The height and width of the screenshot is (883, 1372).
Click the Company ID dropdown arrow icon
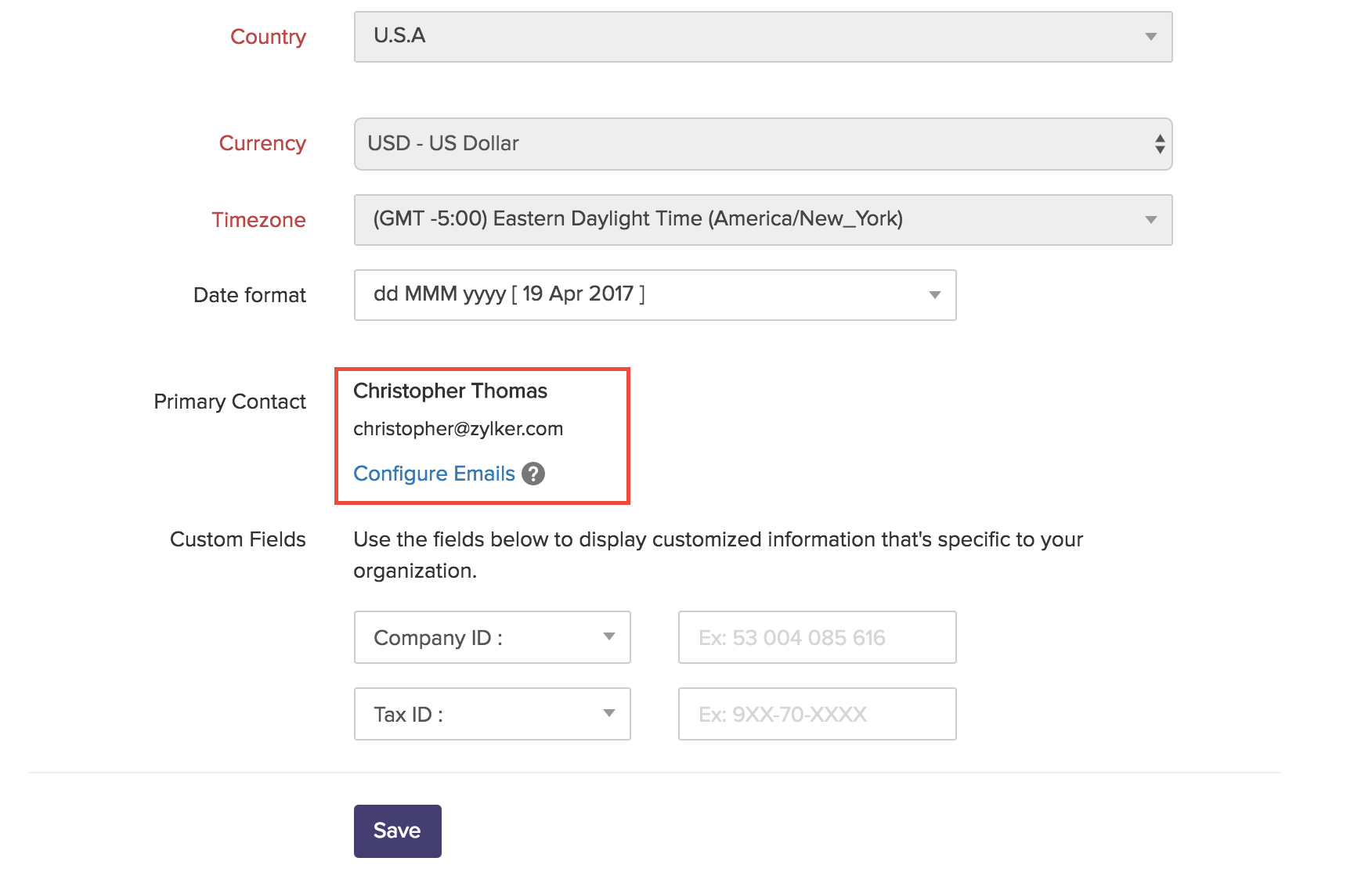pos(610,637)
